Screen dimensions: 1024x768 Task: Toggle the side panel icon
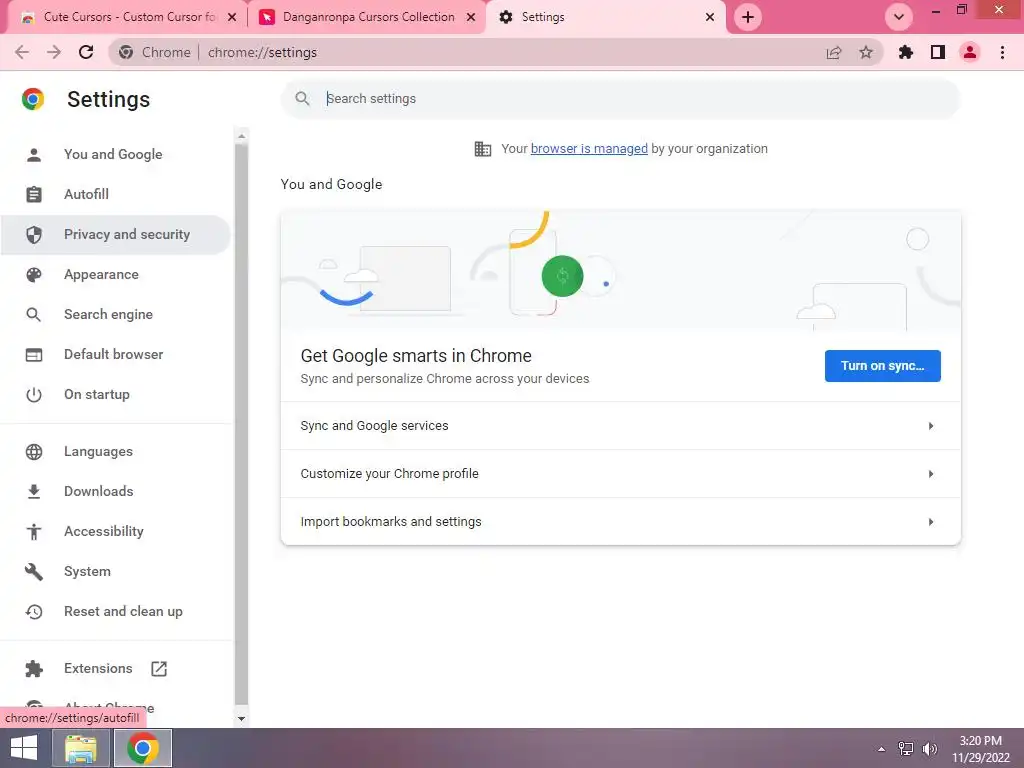(938, 52)
